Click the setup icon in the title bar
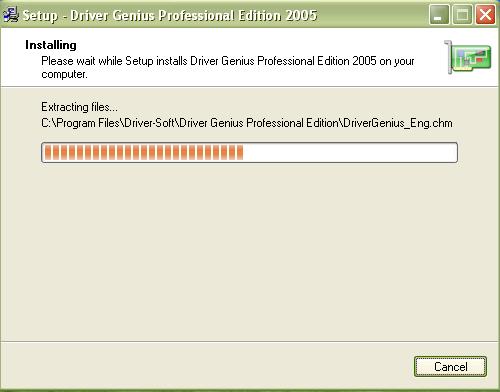The height and width of the screenshot is (392, 500). pyautogui.click(x=10, y=15)
